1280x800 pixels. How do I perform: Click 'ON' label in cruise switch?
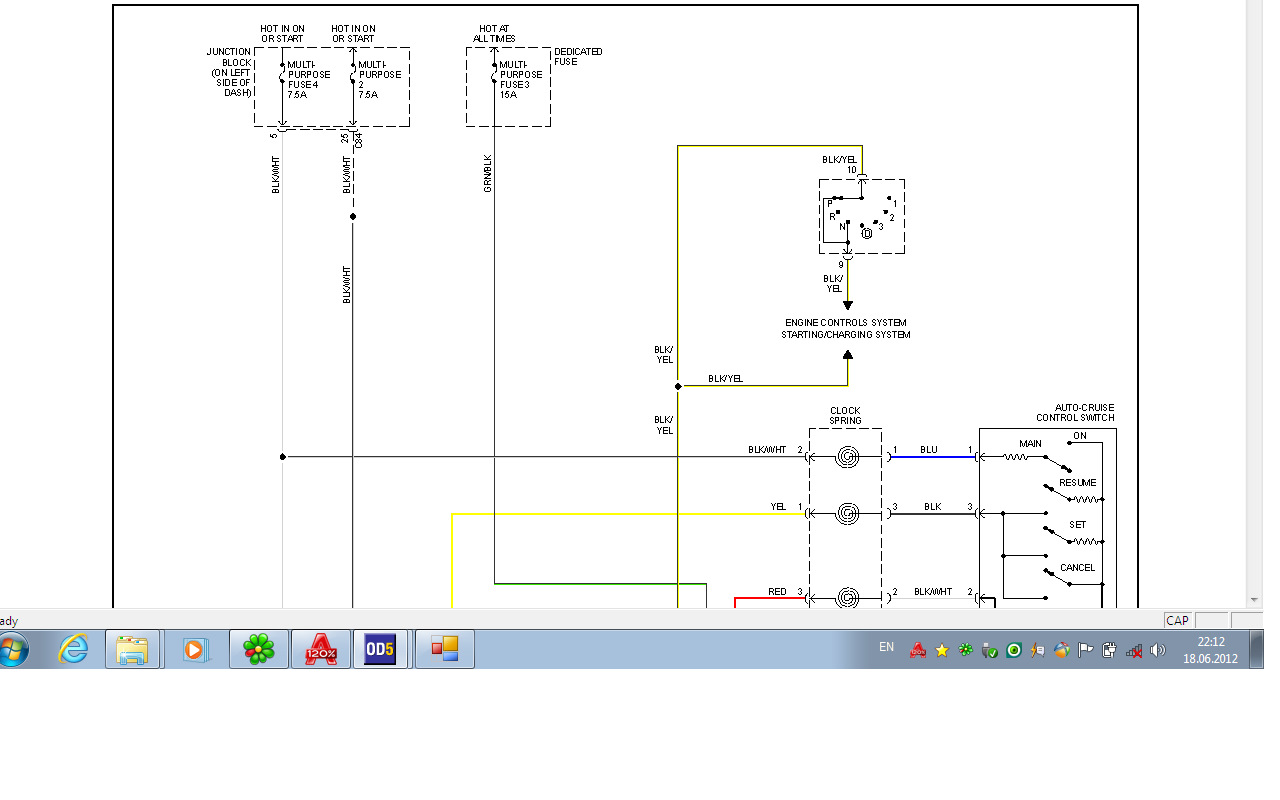(1080, 436)
